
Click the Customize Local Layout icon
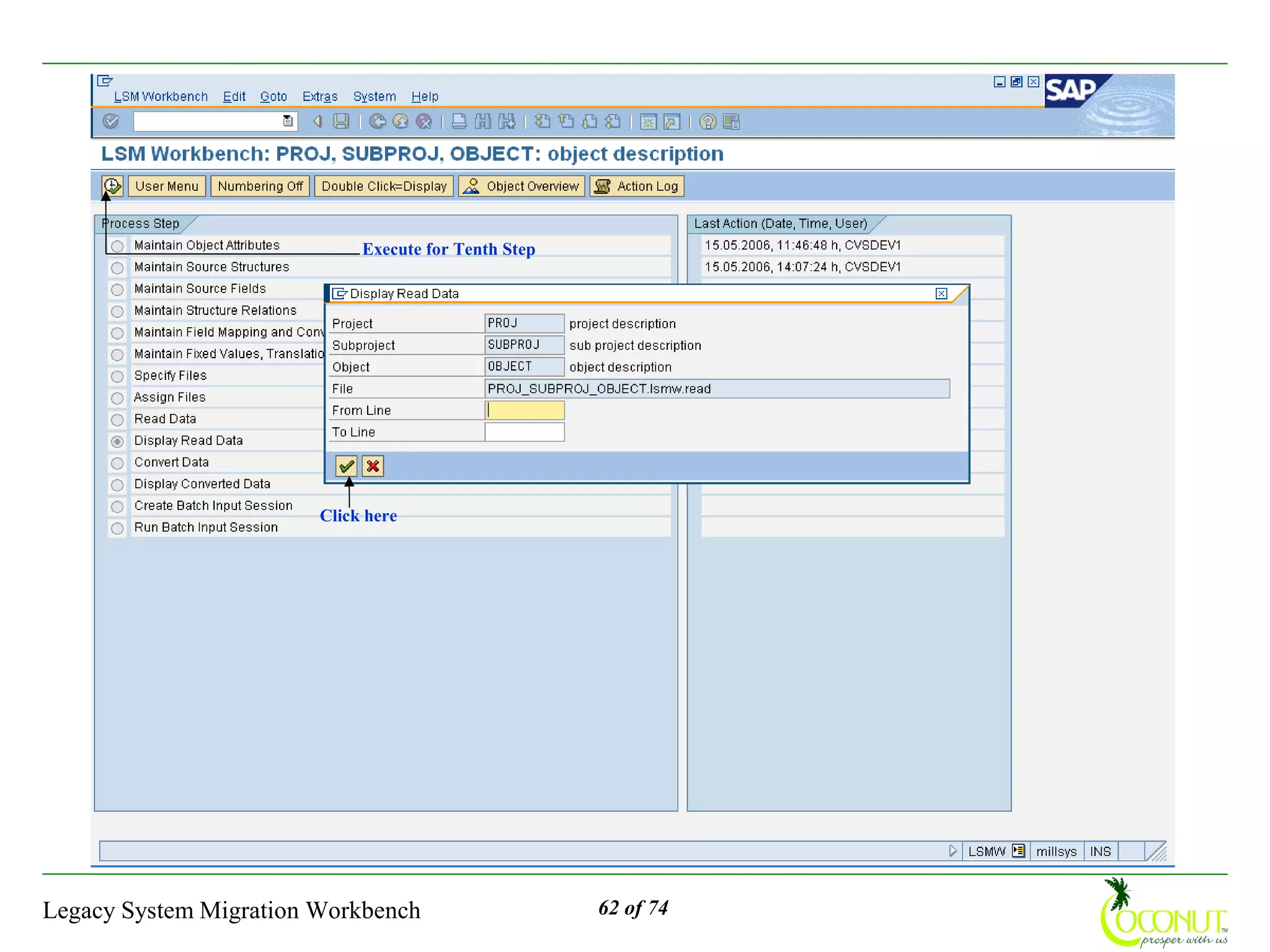coord(731,121)
